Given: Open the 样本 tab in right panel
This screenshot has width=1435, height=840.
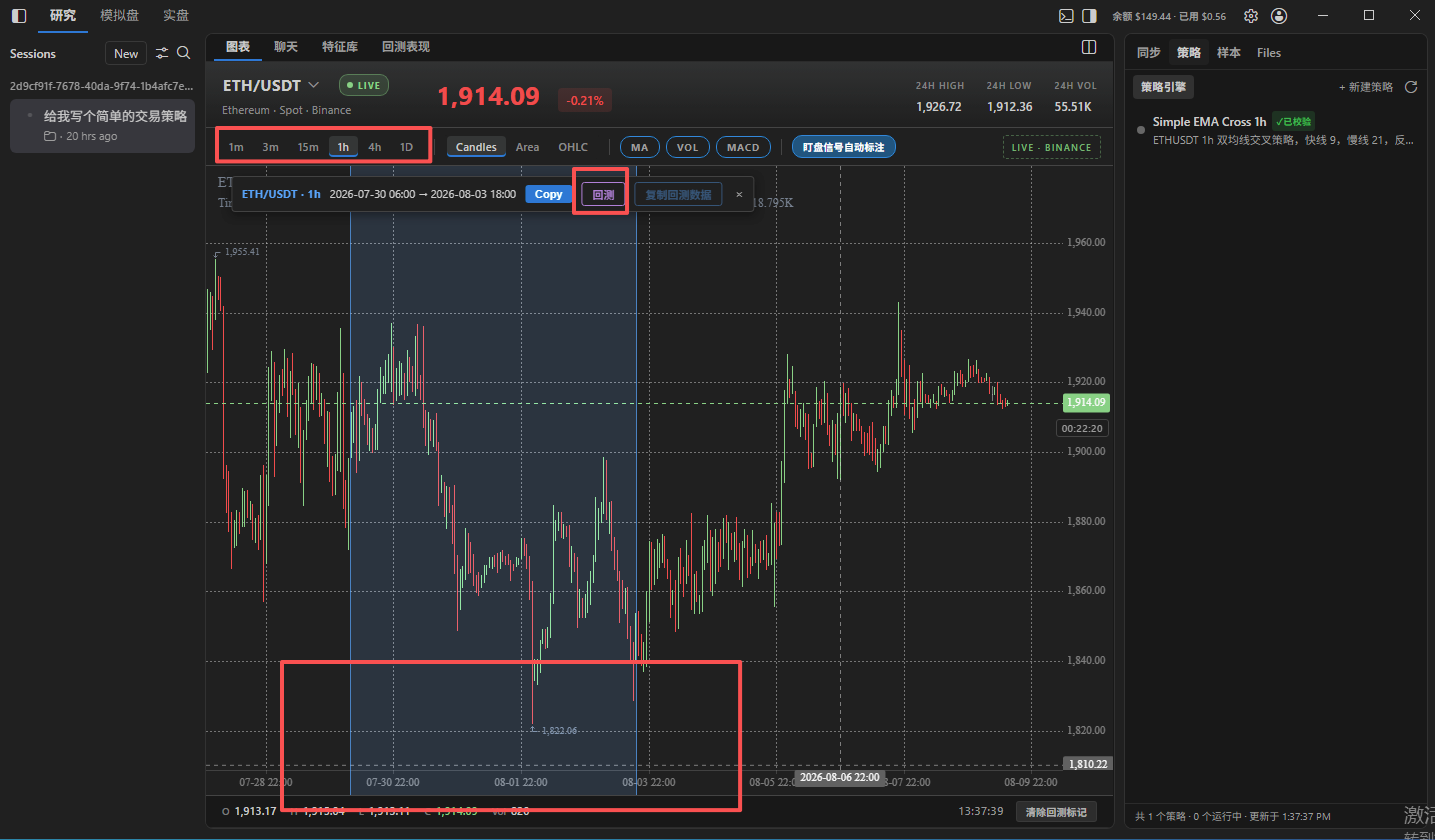Looking at the screenshot, I should click(1229, 53).
